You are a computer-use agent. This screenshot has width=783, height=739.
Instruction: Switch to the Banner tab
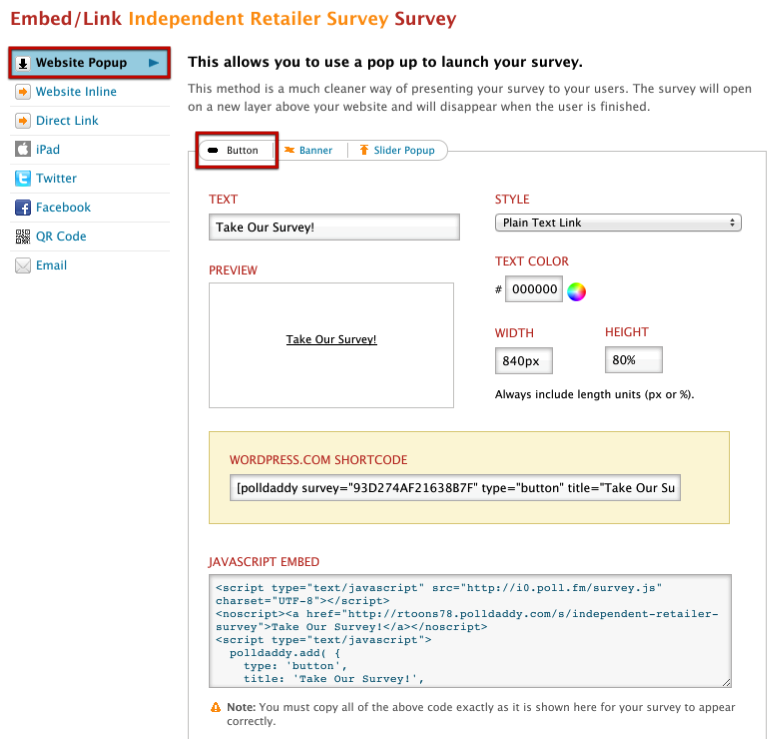(308, 151)
